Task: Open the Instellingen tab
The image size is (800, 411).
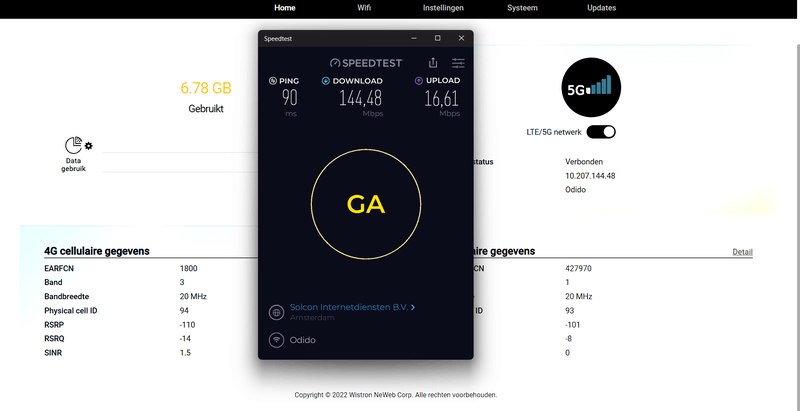Action: click(443, 8)
